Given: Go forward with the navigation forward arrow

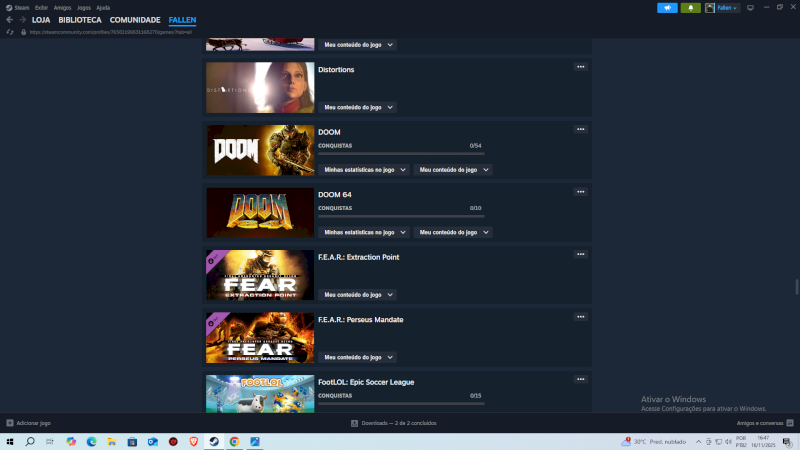Looking at the screenshot, I should [22, 20].
